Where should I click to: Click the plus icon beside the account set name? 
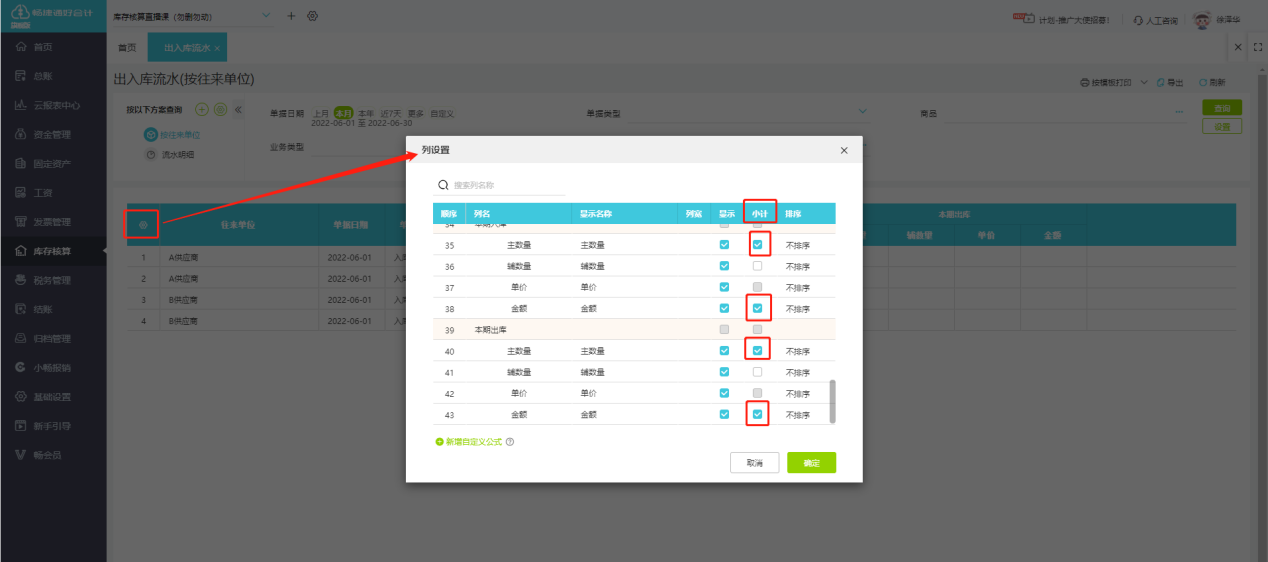click(x=291, y=16)
